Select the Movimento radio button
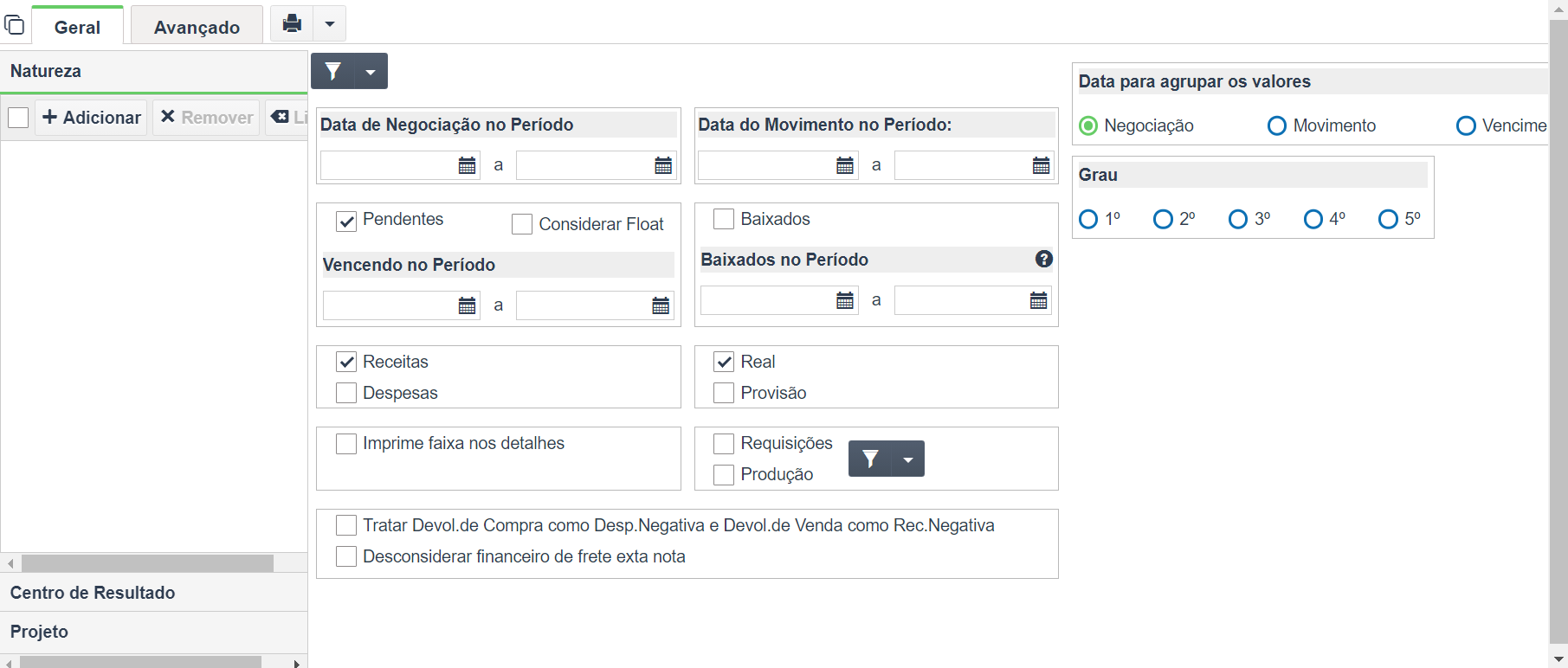This screenshot has width=1568, height=668. point(1276,126)
